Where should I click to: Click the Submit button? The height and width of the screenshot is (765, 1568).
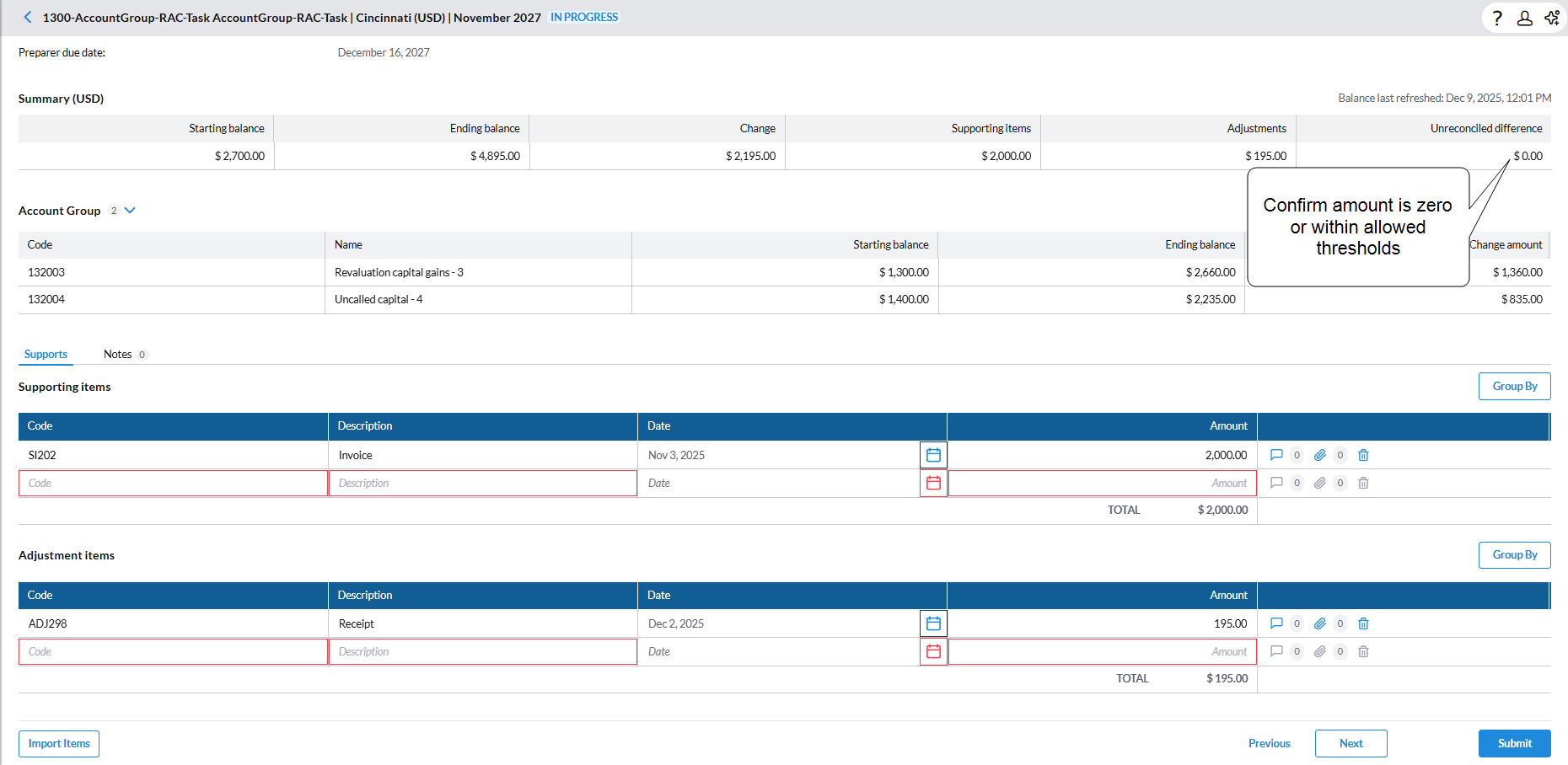(x=1514, y=743)
